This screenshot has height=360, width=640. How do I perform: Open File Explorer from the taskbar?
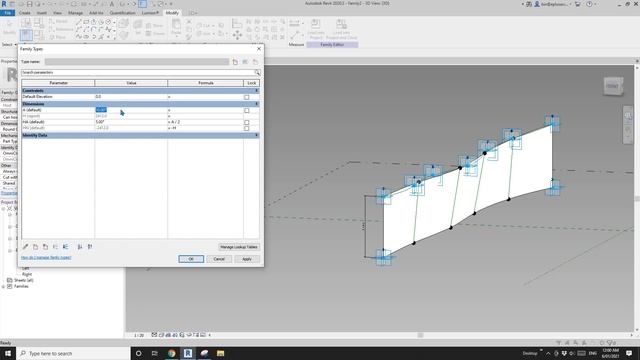point(220,353)
